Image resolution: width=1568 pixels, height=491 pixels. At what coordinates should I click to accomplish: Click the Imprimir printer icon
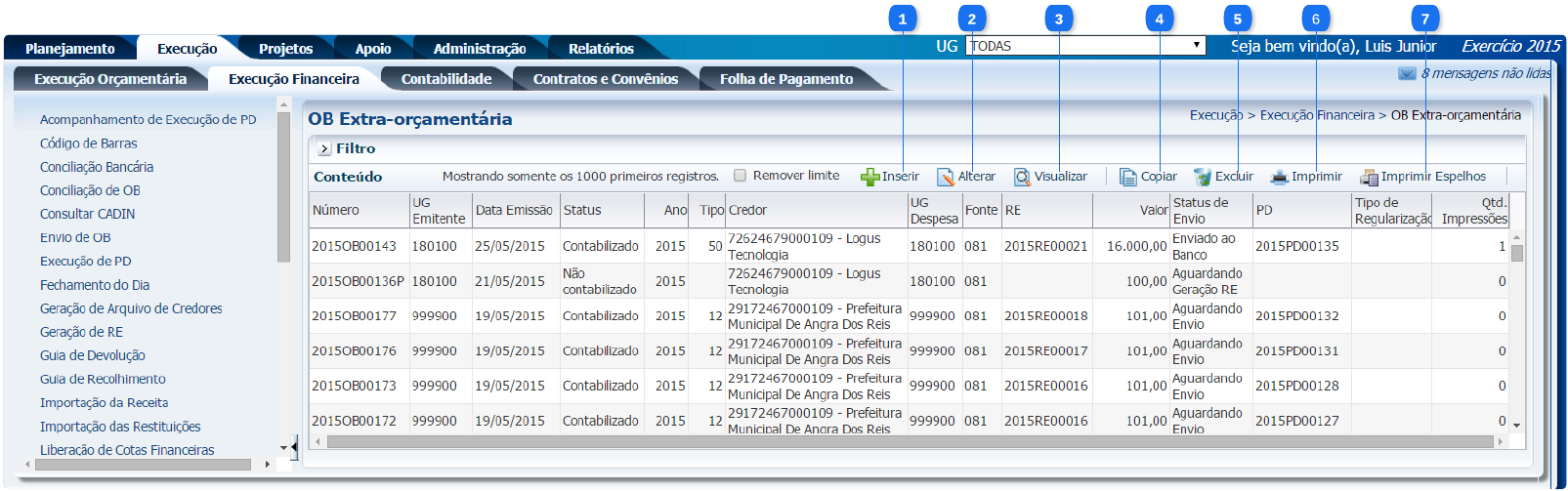[x=1279, y=177]
